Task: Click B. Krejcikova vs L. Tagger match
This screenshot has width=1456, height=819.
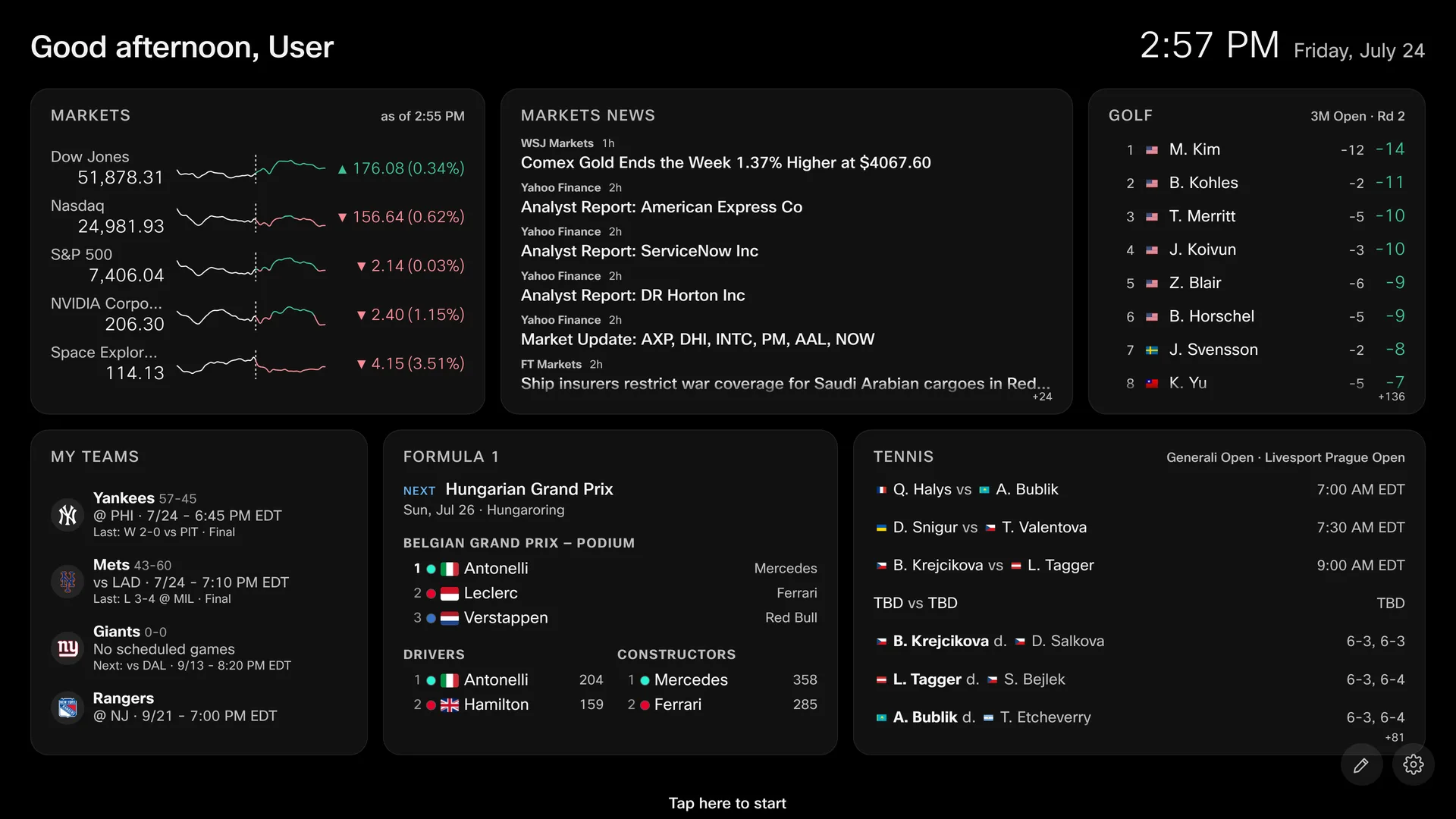Action: [1139, 565]
